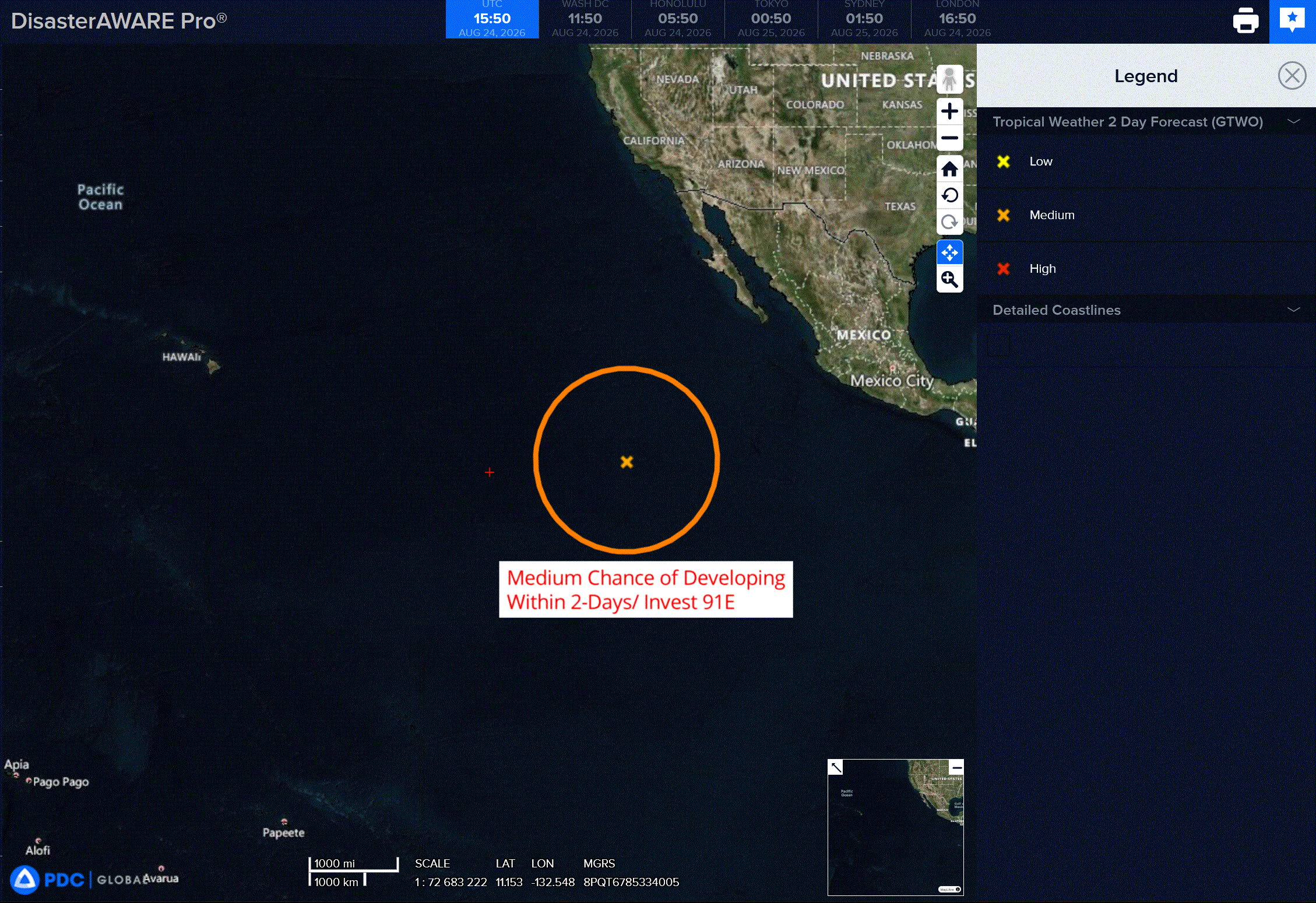
Task: Click the Pago Pago city label
Action: [61, 782]
